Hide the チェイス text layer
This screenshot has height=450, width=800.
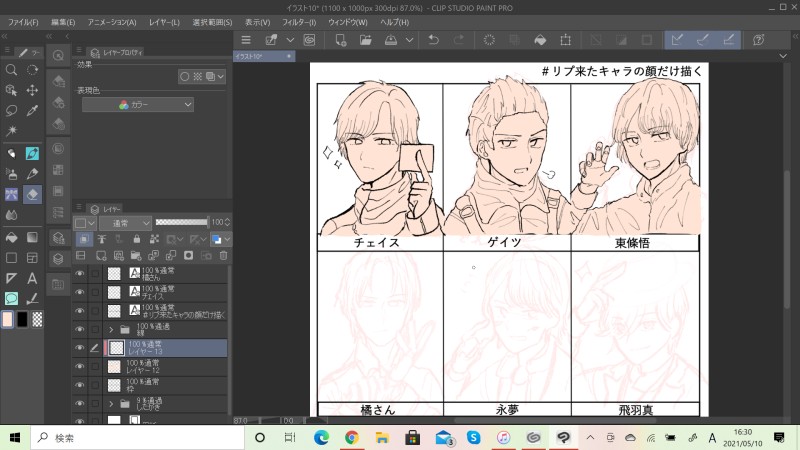[x=79, y=291]
